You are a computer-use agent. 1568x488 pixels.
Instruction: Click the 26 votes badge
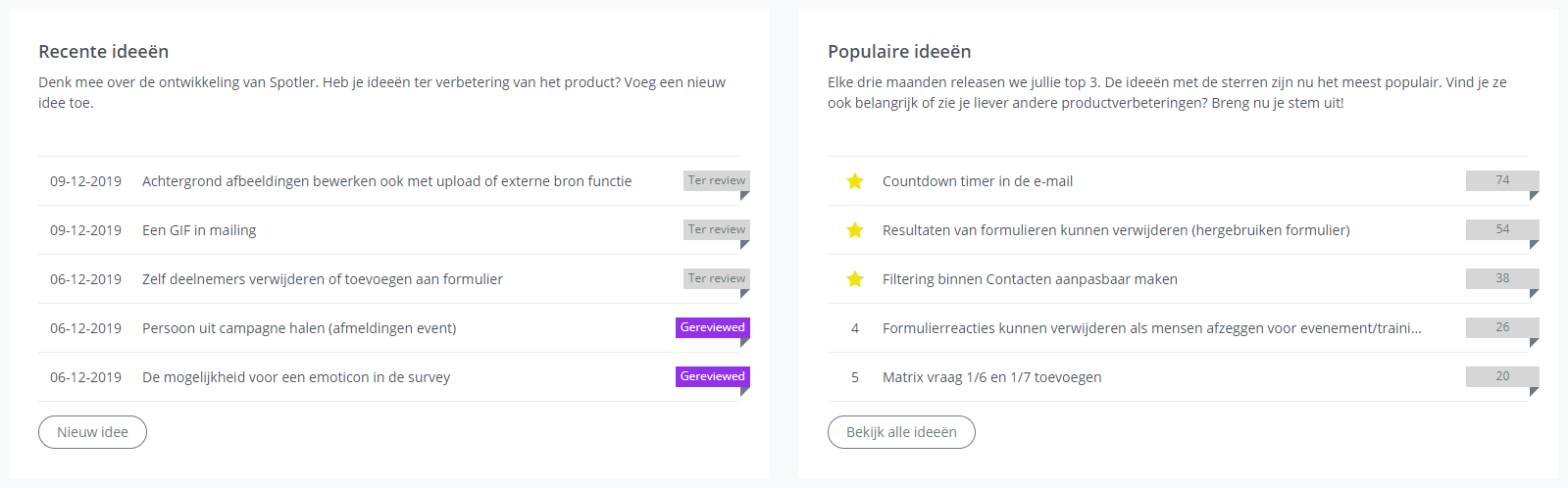pos(1501,327)
